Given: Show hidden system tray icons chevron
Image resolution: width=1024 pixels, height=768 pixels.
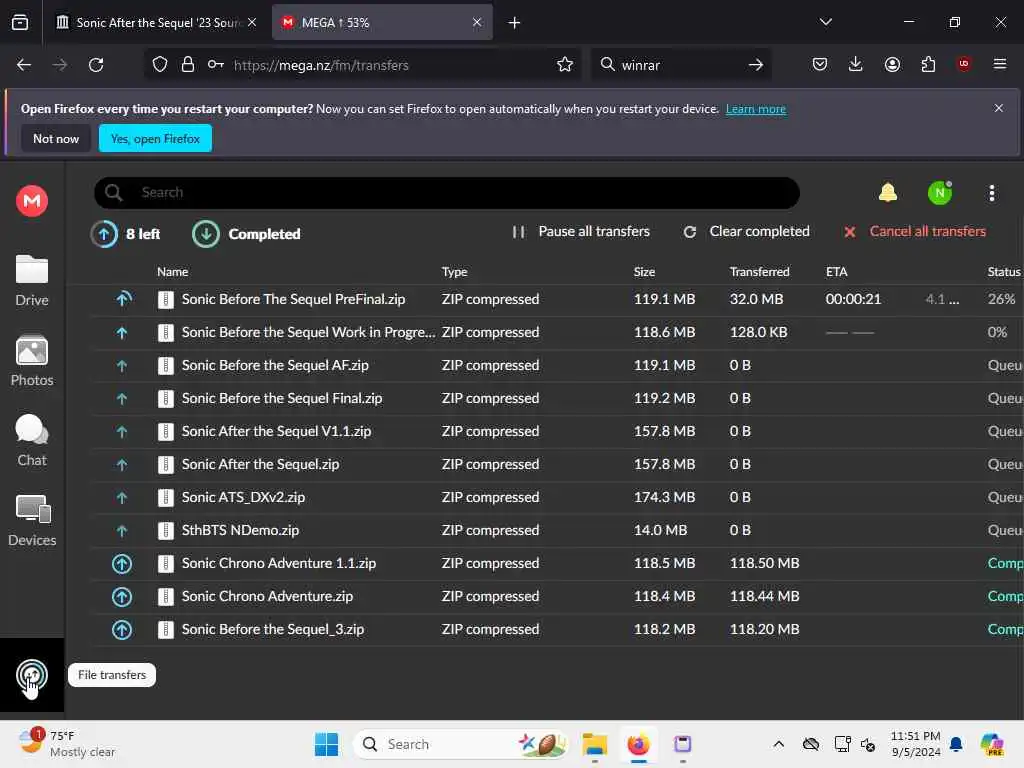Looking at the screenshot, I should click(778, 744).
